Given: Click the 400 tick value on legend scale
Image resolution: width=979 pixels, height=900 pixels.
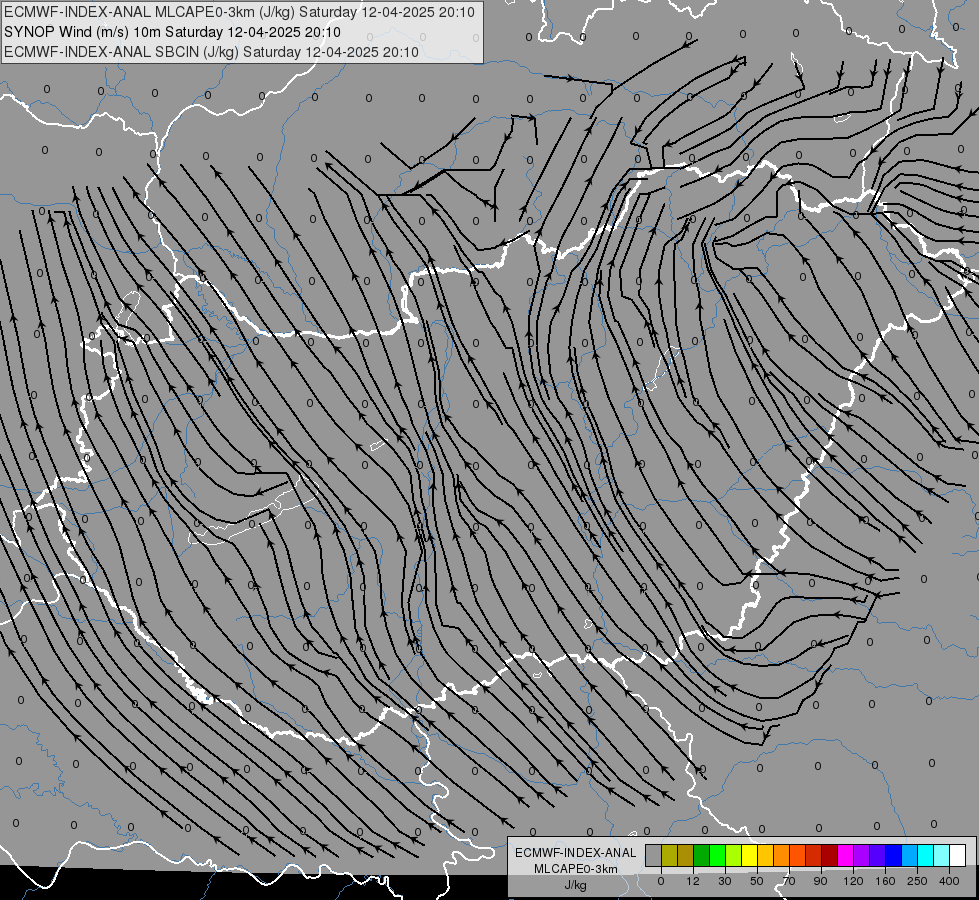Looking at the screenshot, I should click(x=949, y=881).
